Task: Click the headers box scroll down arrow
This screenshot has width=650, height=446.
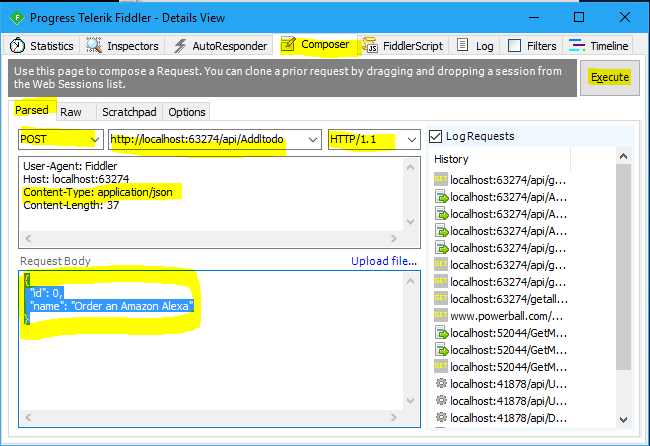Action: (x=410, y=222)
